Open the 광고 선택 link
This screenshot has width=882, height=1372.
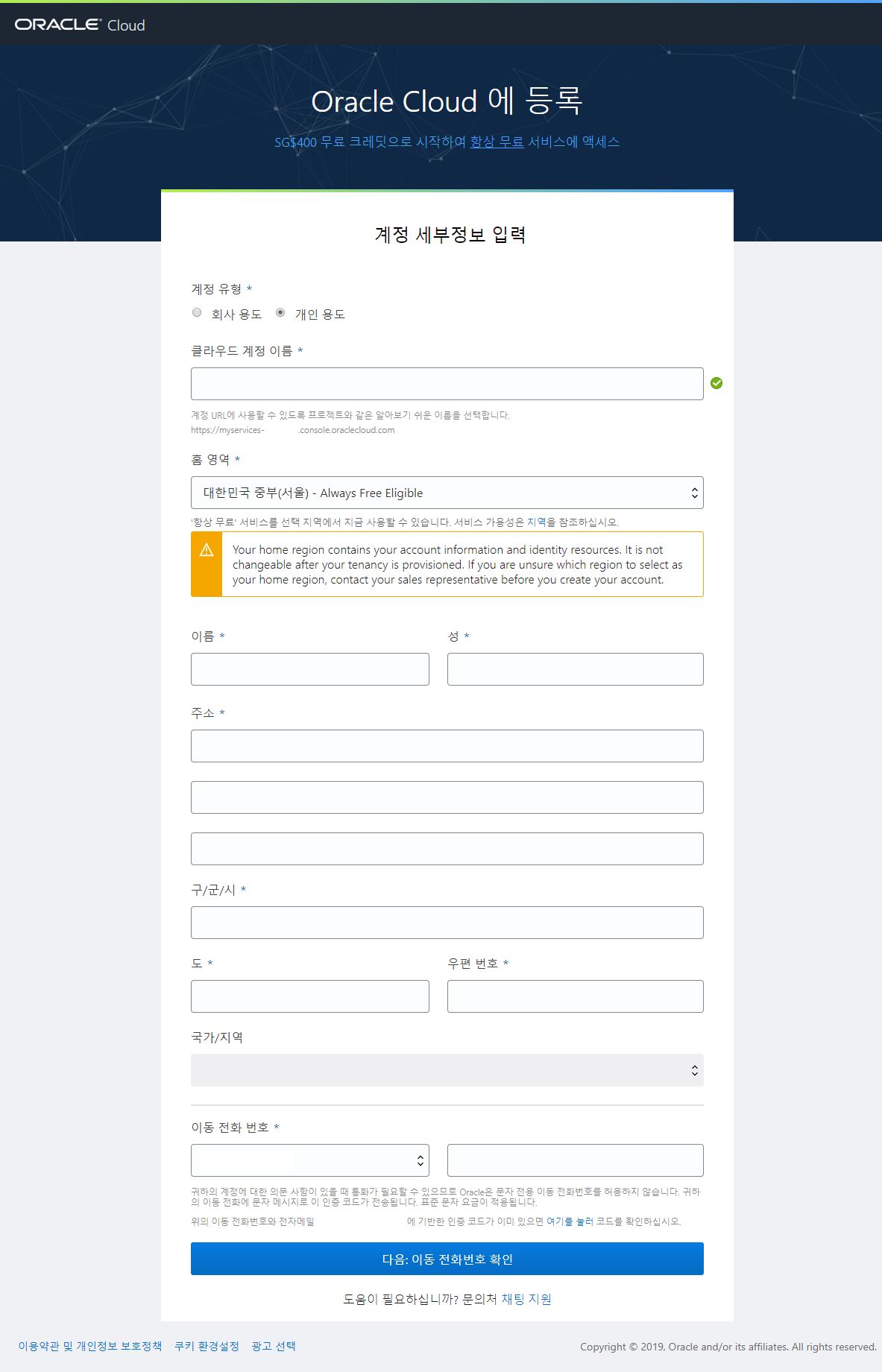click(x=274, y=1346)
